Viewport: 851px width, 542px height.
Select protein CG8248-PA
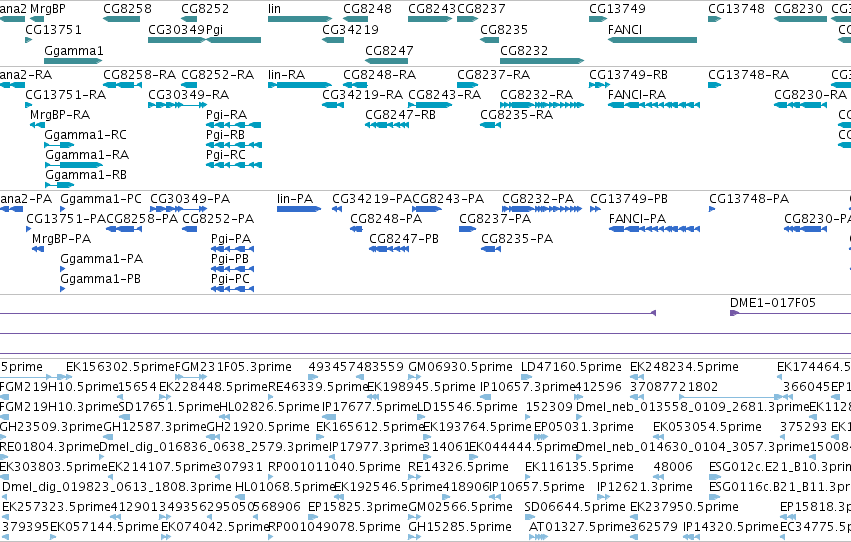357,229
